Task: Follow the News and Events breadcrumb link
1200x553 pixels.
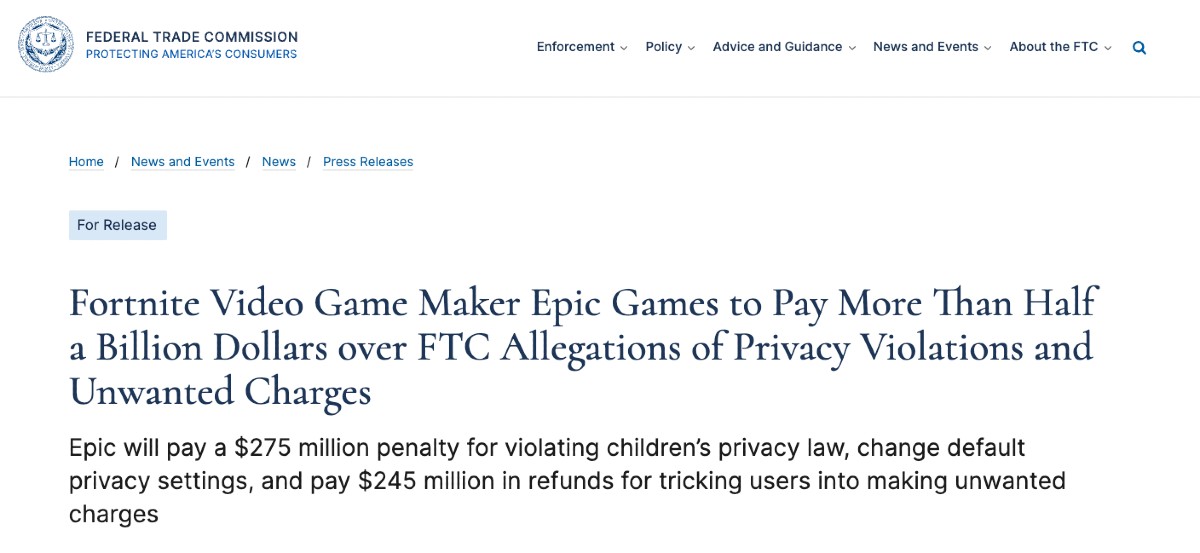Action: [x=183, y=162]
